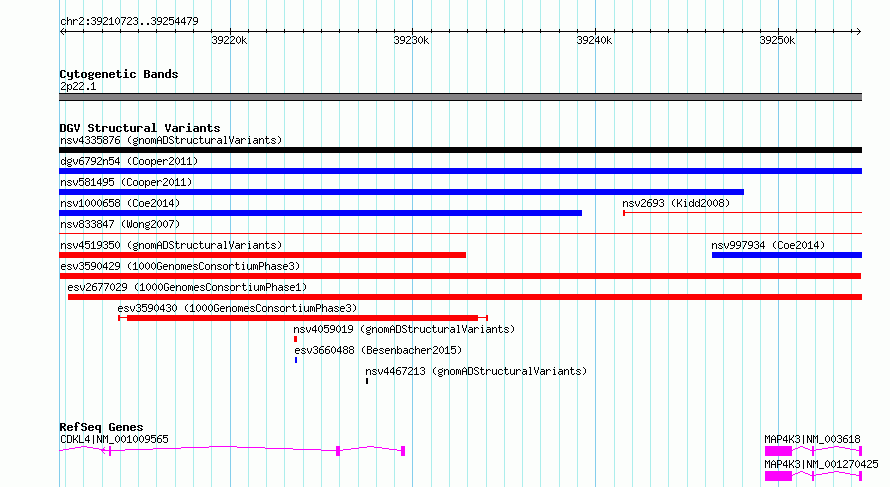Select esv3660488 (Besenbacher2015) label
This screenshot has width=890, height=487.
tap(378, 350)
